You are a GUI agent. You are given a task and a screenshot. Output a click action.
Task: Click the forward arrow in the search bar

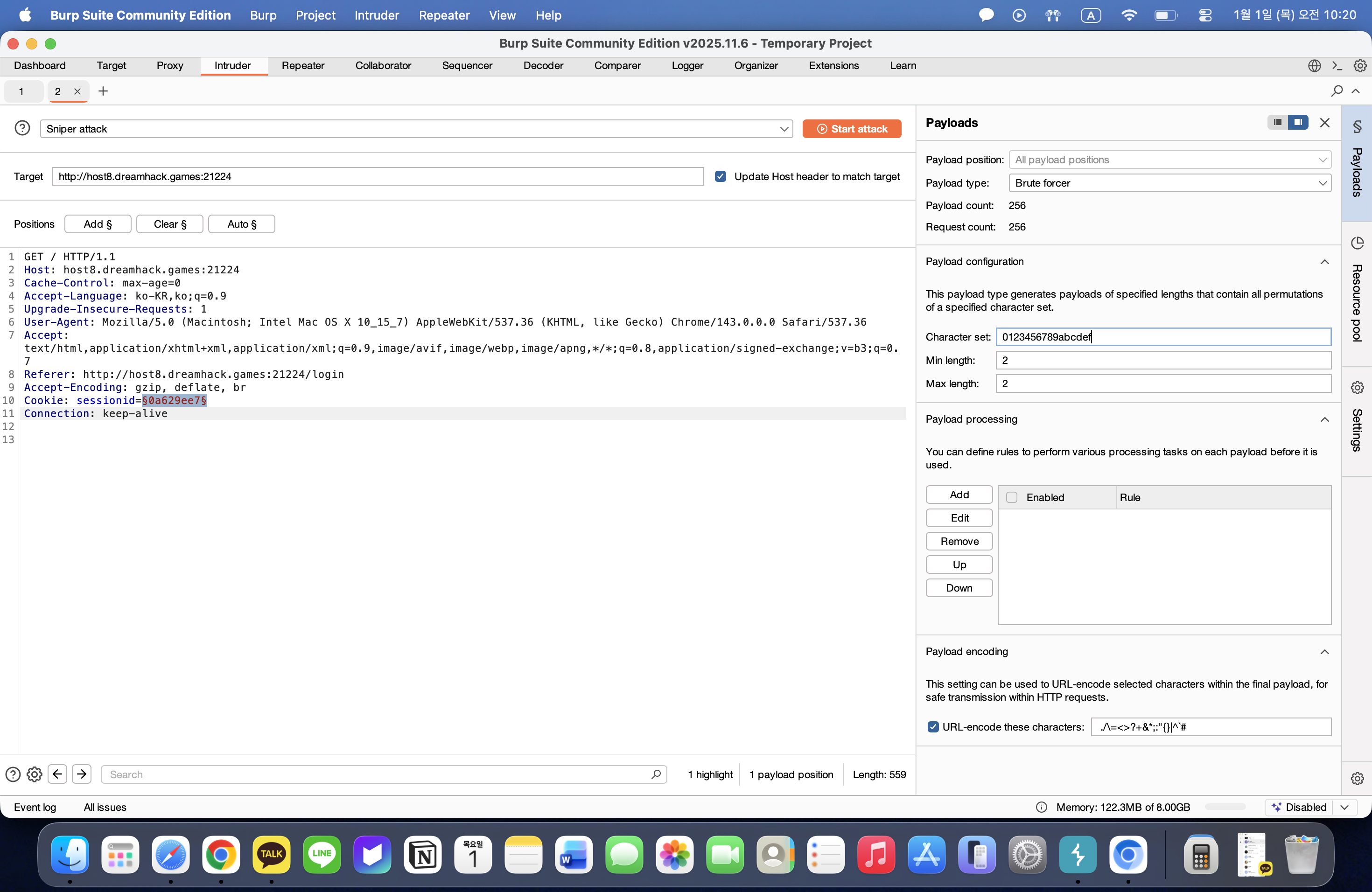pos(81,774)
